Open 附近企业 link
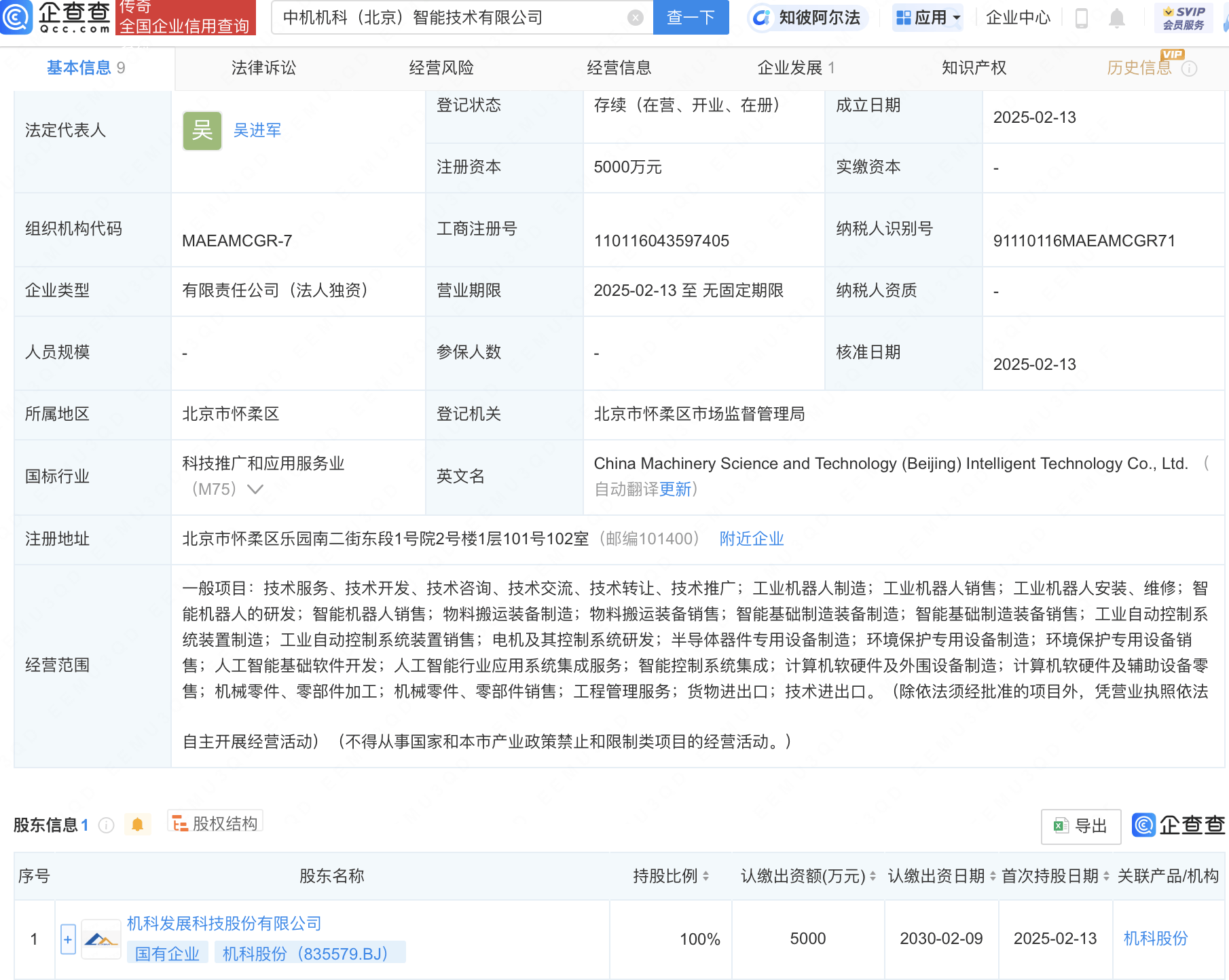The width and height of the screenshot is (1229, 980). pos(752,539)
